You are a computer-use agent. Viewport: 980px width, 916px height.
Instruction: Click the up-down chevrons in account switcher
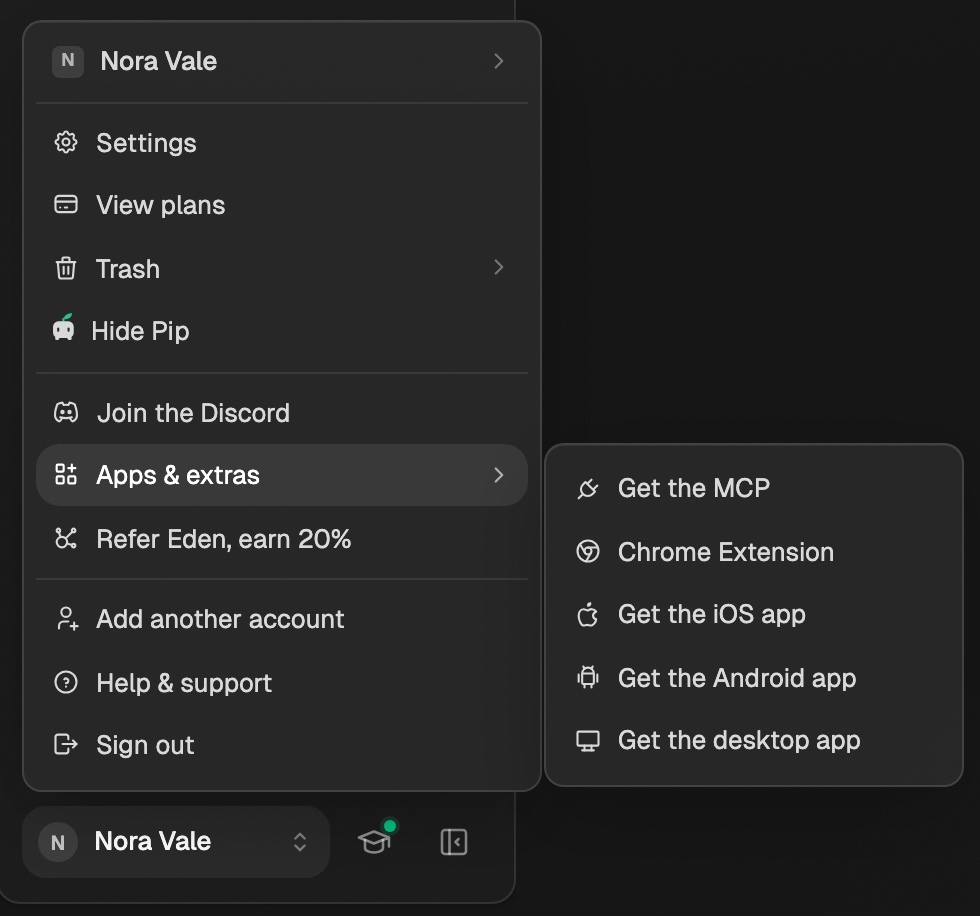tap(300, 842)
